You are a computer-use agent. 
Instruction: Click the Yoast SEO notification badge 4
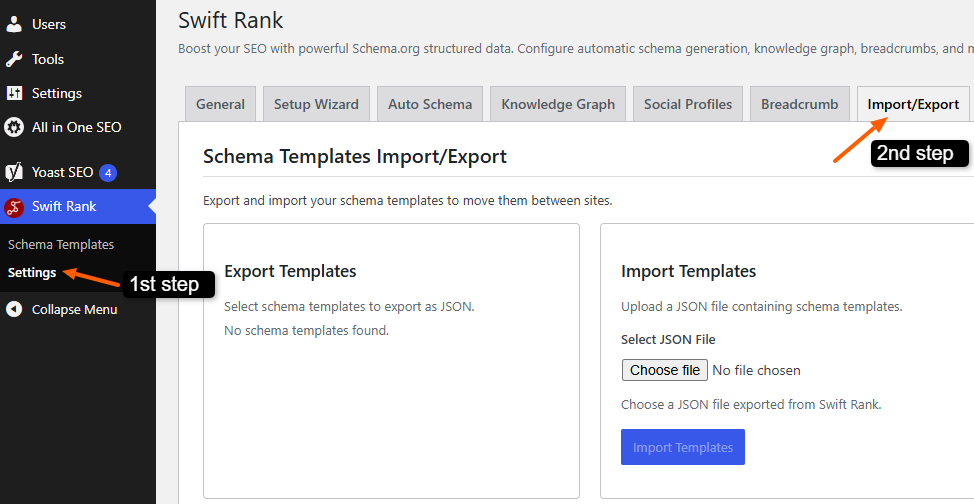tap(108, 173)
